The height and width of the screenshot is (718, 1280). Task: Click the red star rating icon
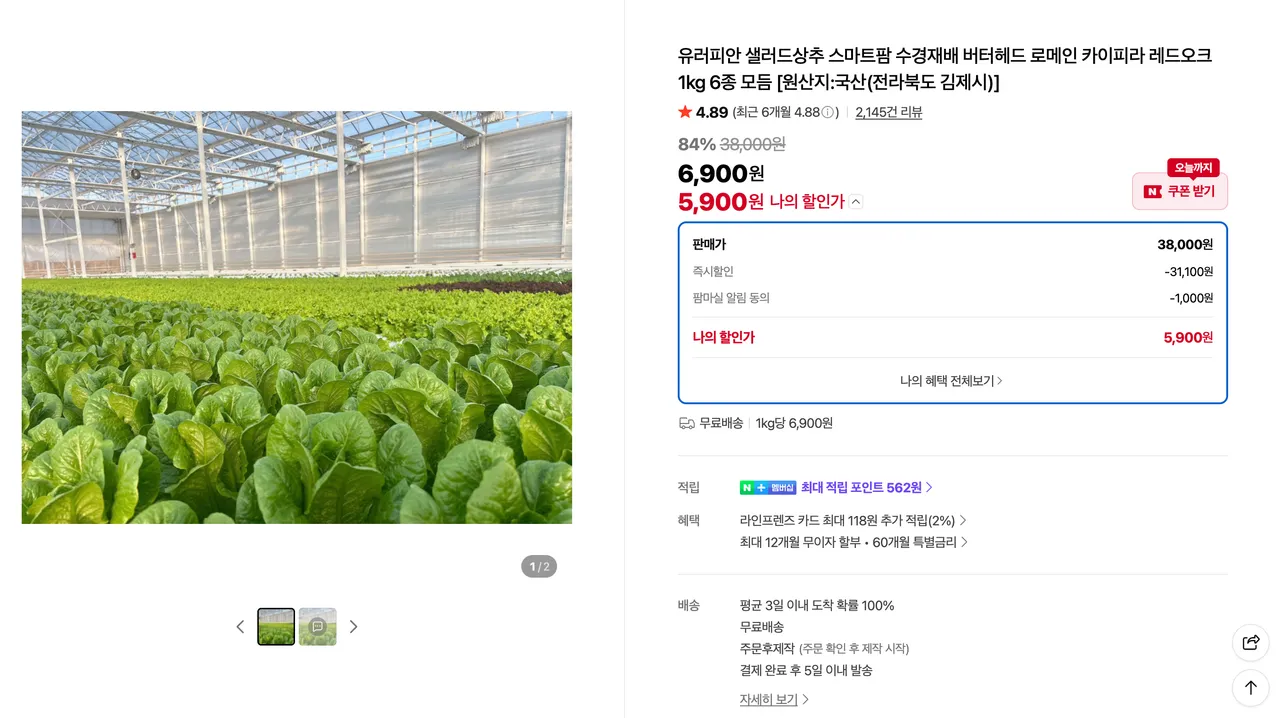coord(685,112)
